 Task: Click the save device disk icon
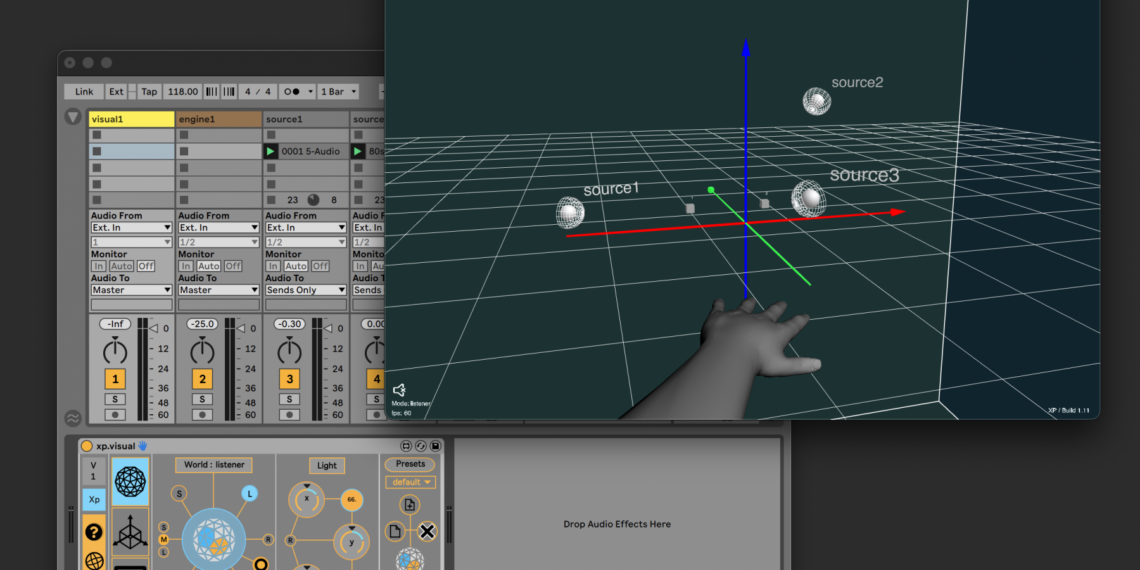[x=436, y=446]
